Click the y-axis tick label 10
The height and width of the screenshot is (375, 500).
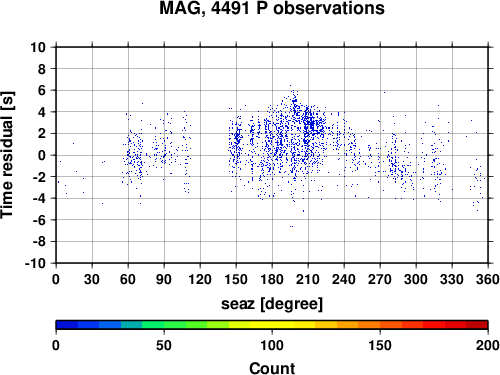pos(38,47)
